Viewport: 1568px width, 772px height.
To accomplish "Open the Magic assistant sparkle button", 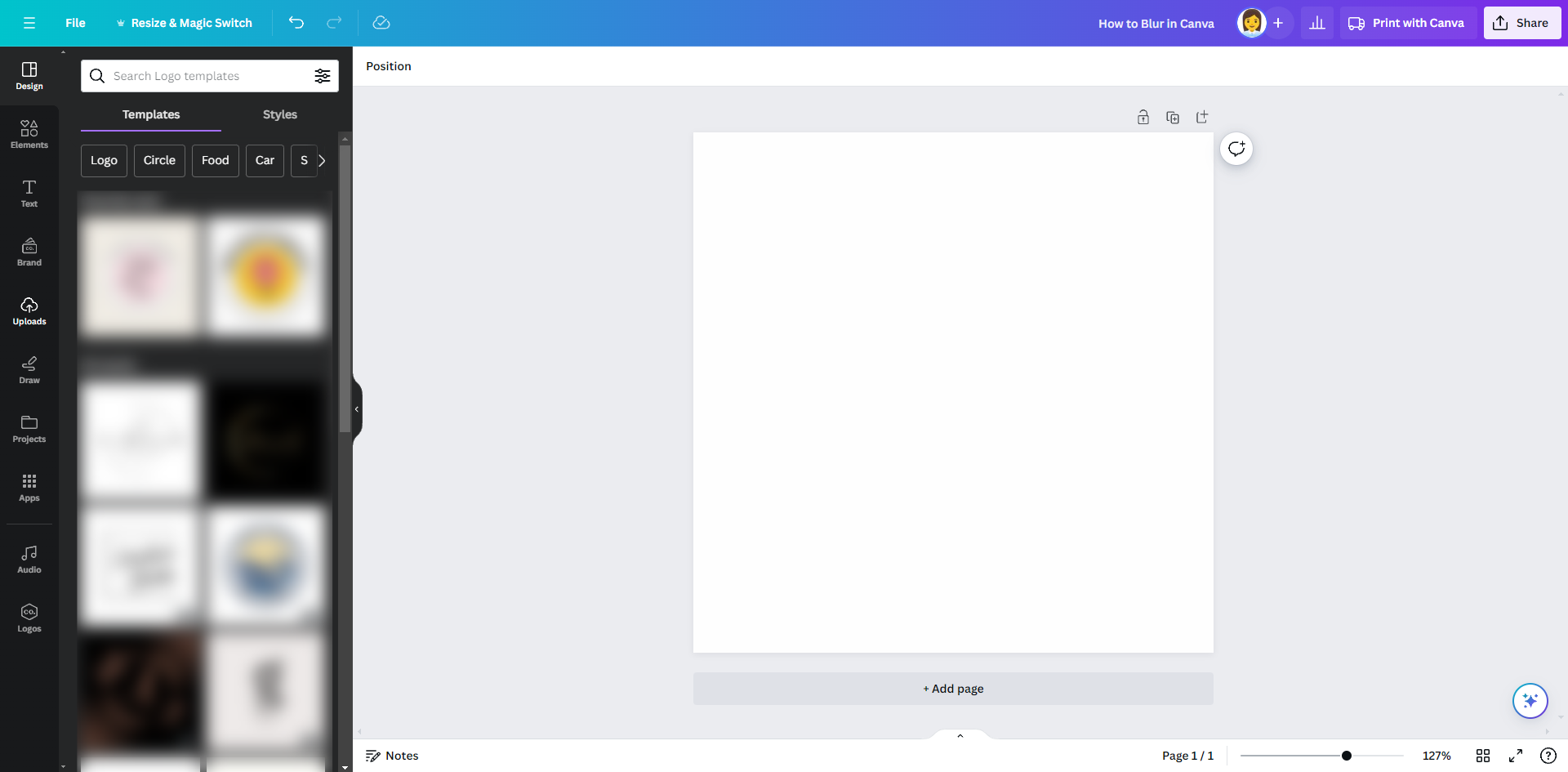I will pyautogui.click(x=1530, y=701).
